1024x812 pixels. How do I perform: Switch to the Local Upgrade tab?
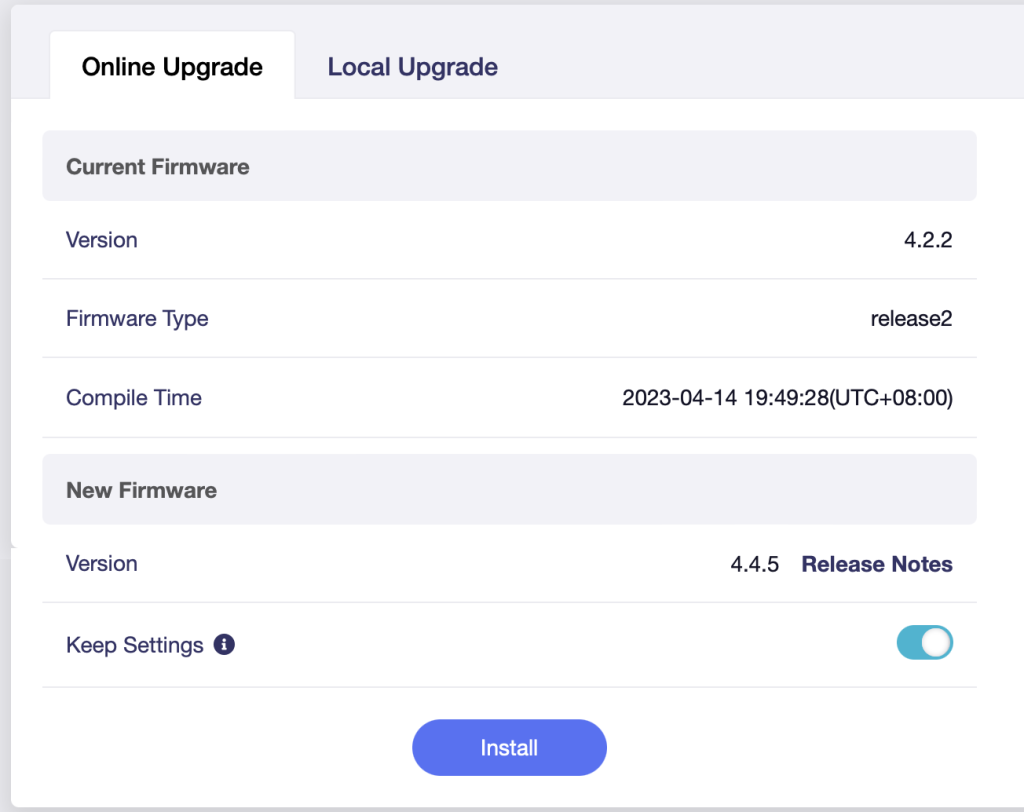point(412,67)
